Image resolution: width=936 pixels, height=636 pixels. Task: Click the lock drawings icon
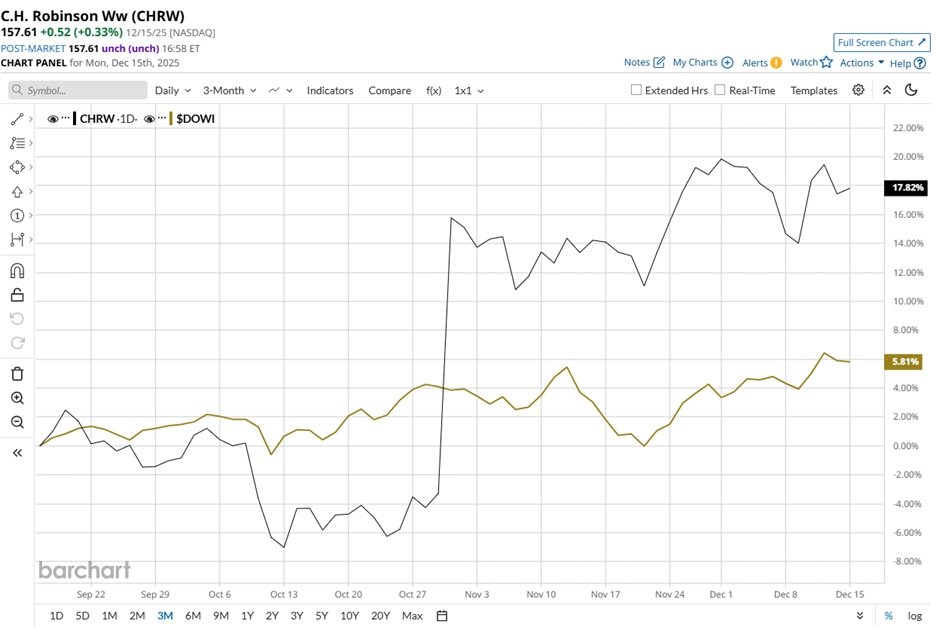tap(17, 295)
